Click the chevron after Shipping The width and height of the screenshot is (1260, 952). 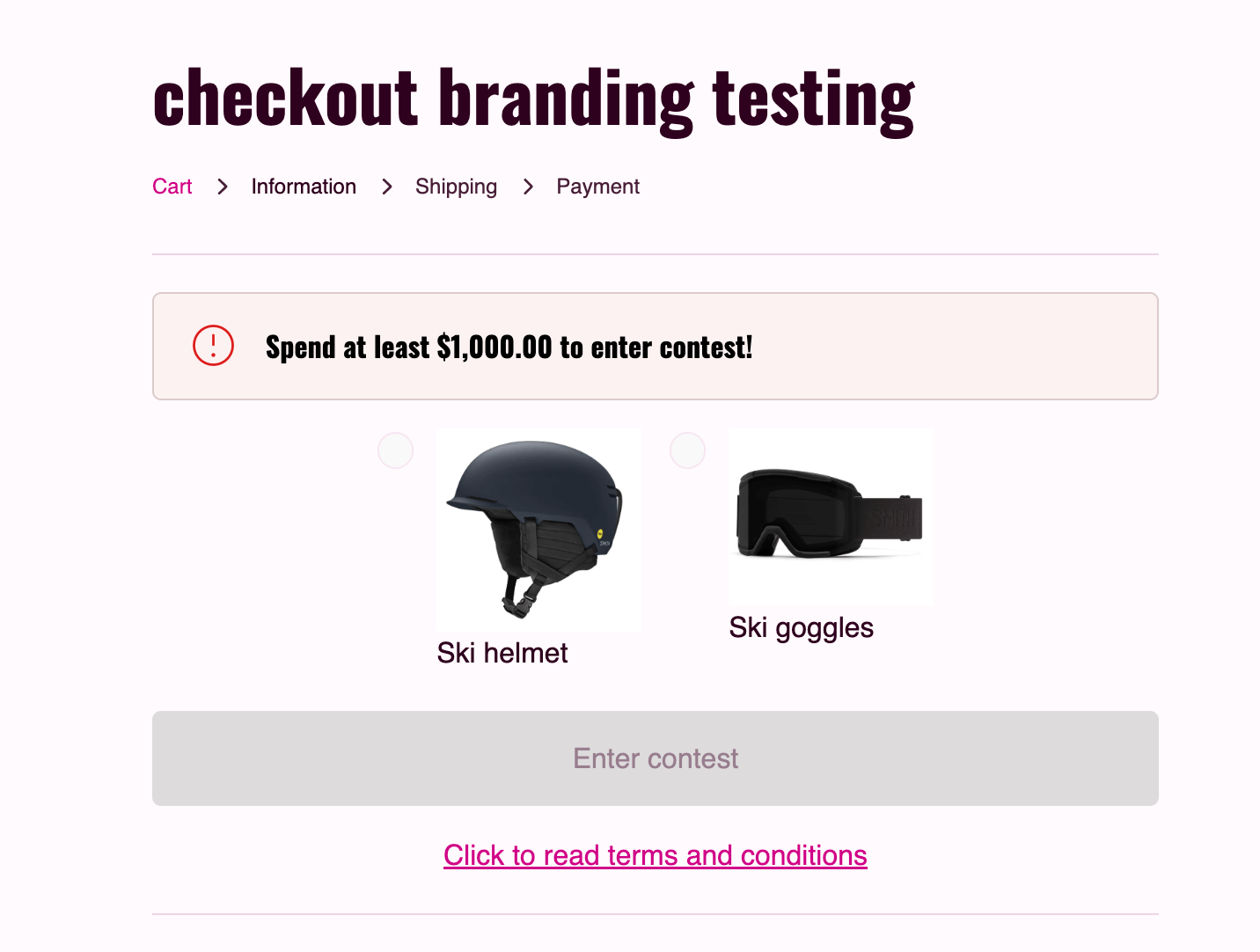[528, 187]
